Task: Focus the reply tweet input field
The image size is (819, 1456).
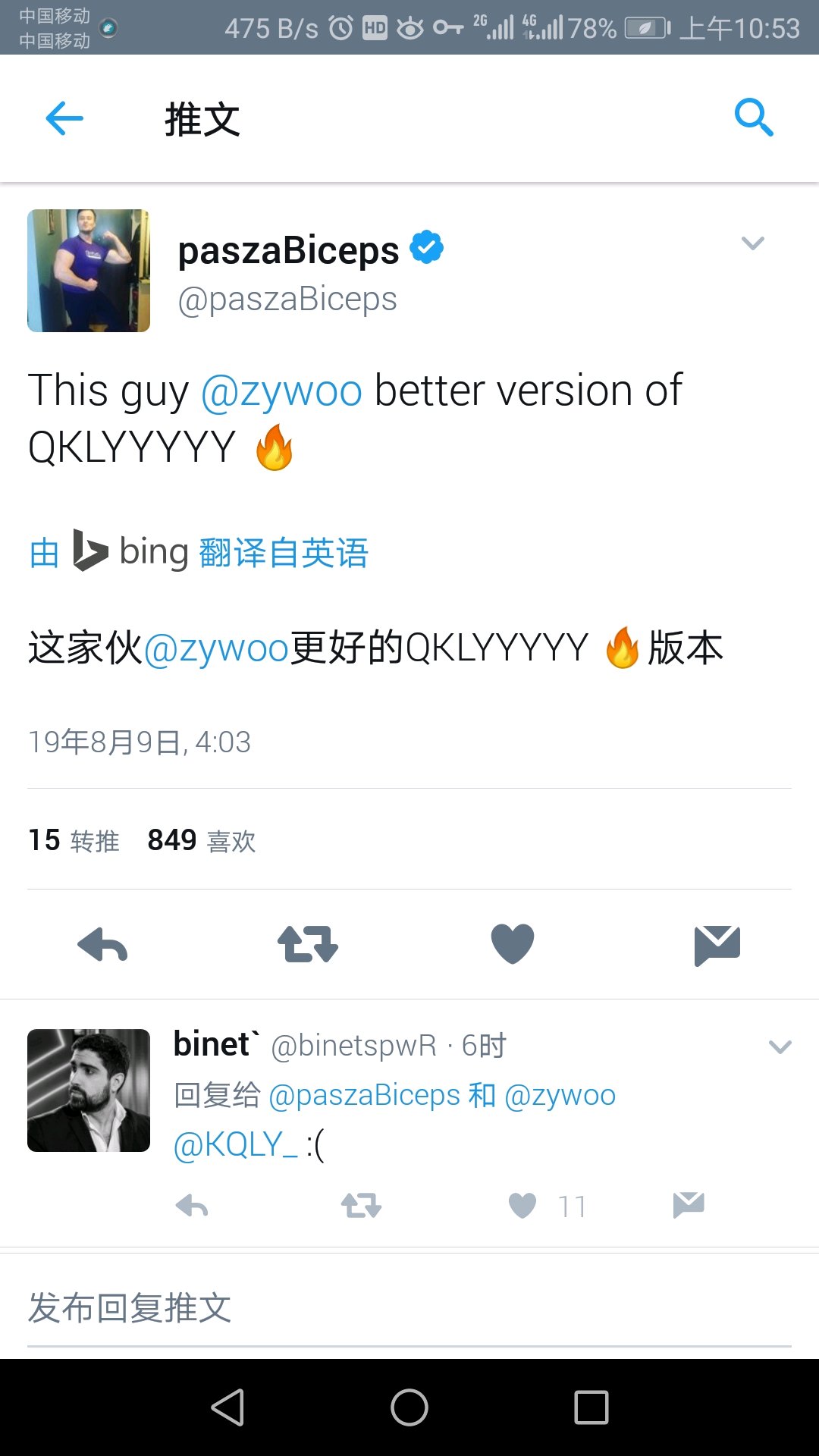Action: point(409,1309)
